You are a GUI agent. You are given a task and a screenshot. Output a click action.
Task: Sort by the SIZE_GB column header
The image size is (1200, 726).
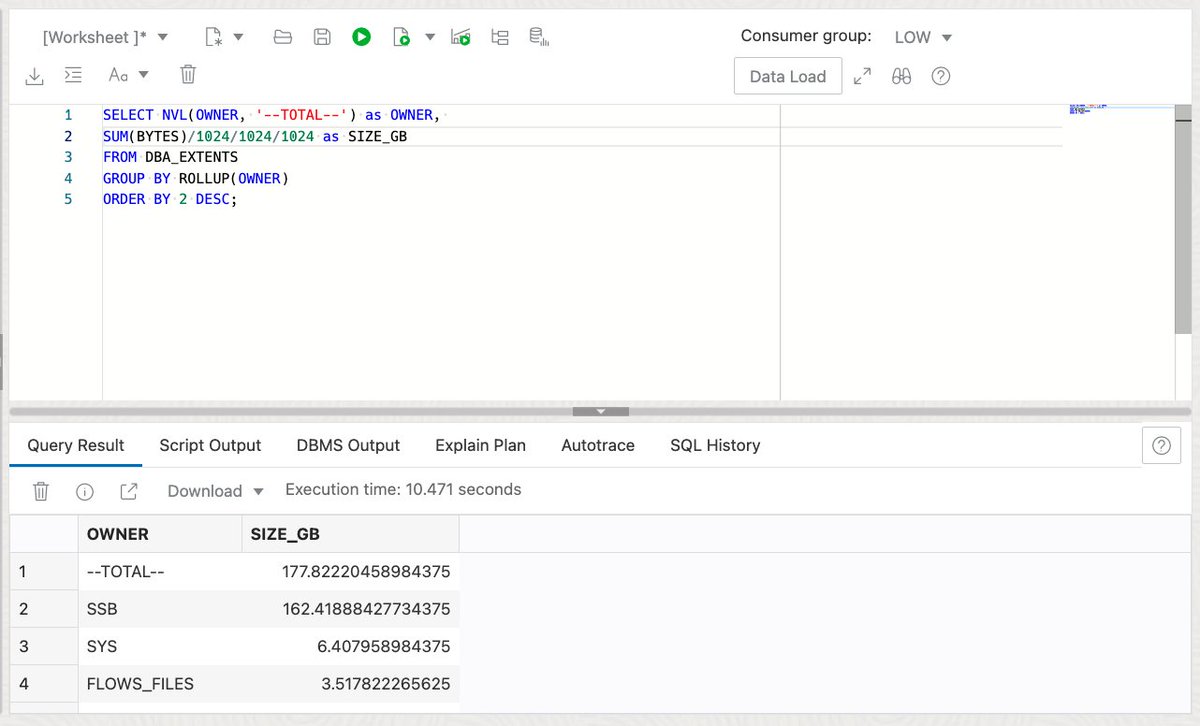point(350,534)
